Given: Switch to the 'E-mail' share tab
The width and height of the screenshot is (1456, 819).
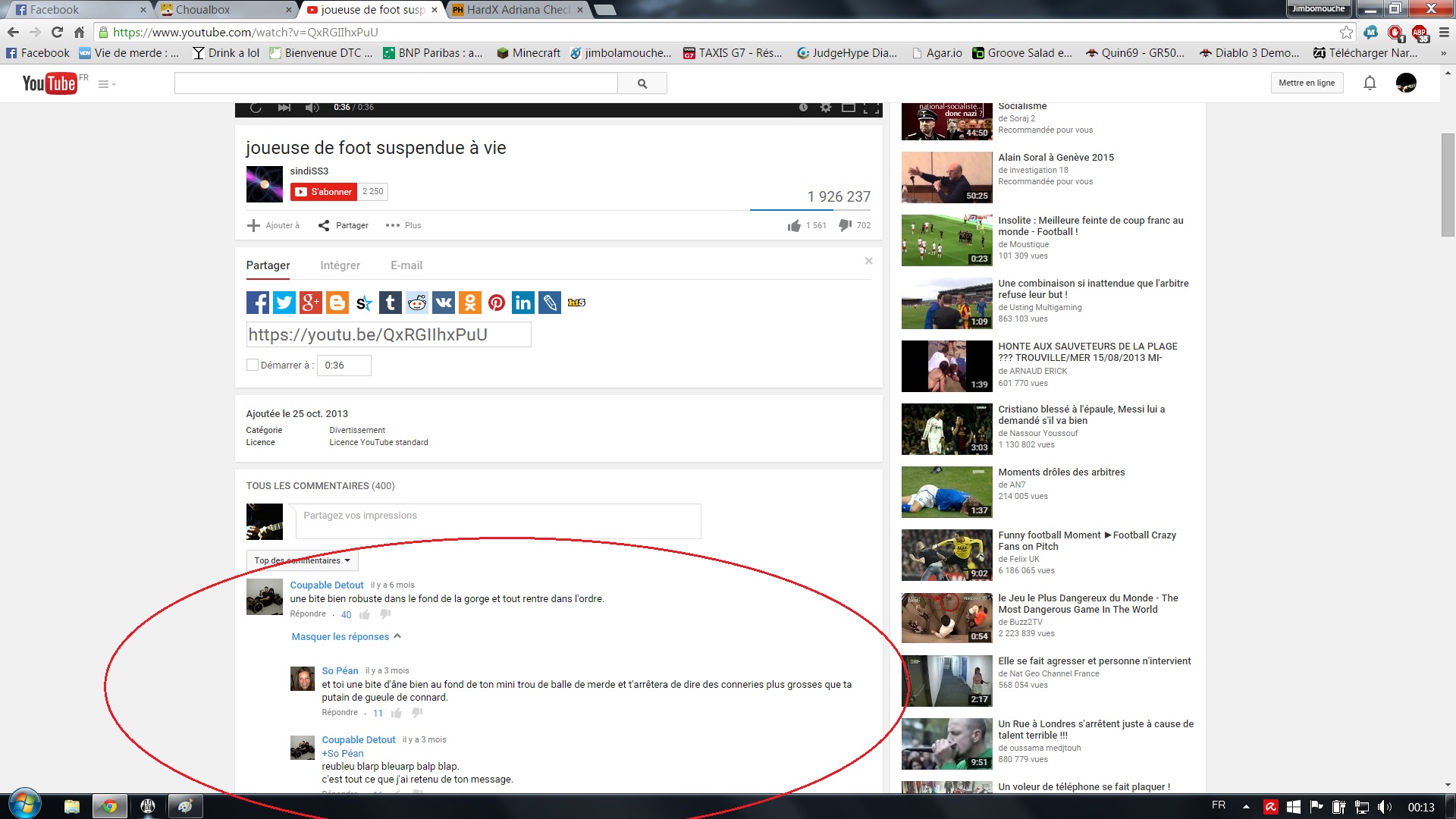Looking at the screenshot, I should pos(406,265).
